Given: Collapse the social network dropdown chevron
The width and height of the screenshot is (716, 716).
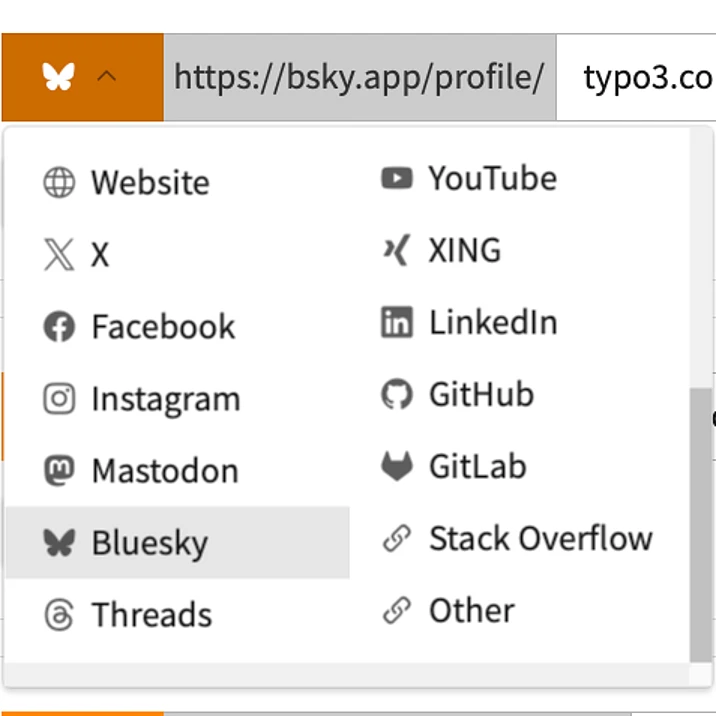Looking at the screenshot, I should pyautogui.click(x=108, y=77).
